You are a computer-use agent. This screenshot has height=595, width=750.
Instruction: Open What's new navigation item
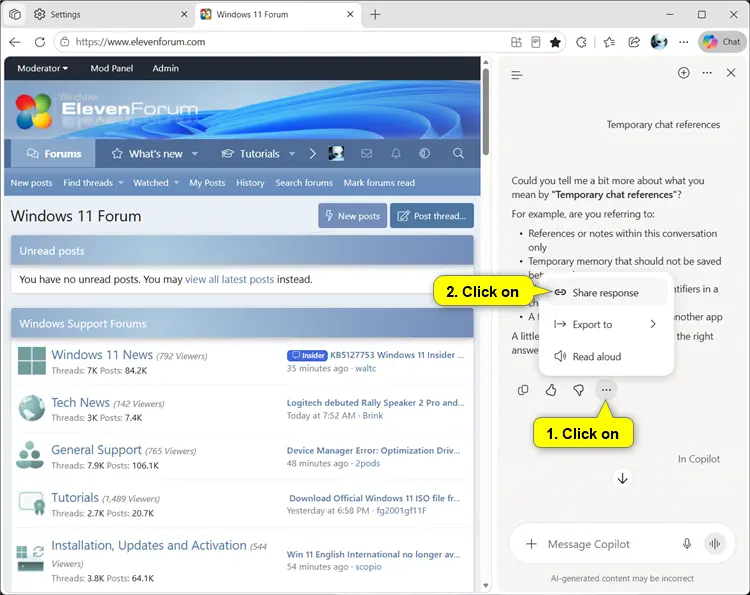pos(147,154)
